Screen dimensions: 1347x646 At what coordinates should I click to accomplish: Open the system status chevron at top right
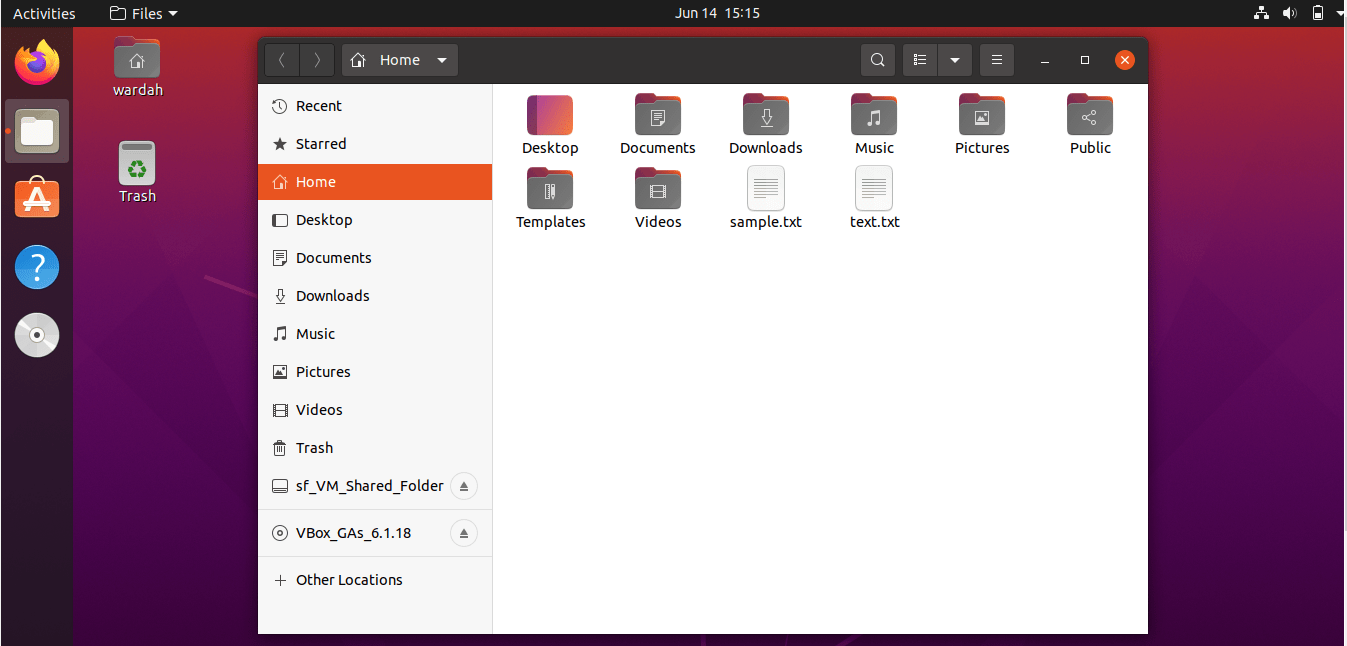coord(1338,13)
